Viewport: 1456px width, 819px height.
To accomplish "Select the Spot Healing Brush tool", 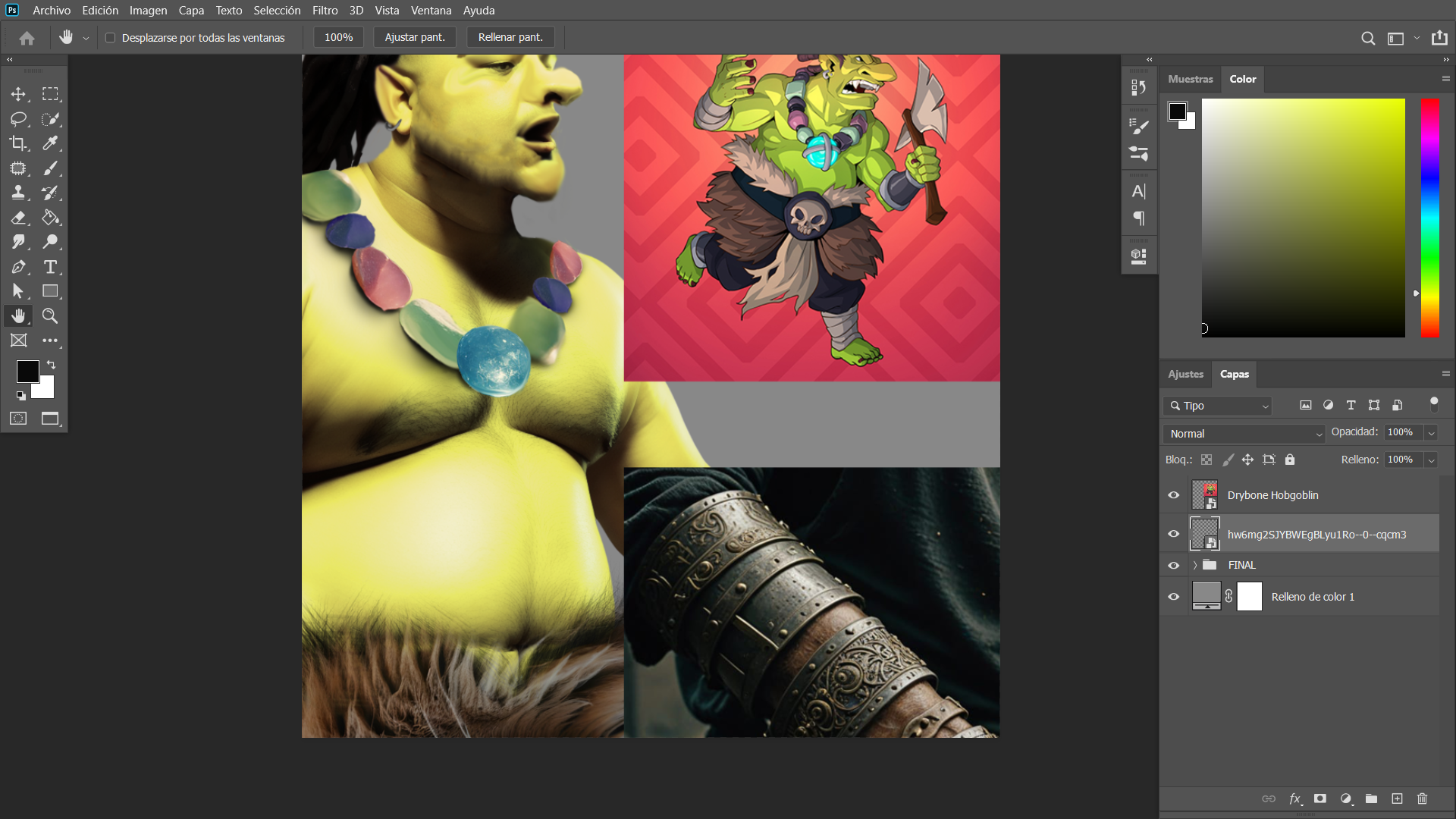I will 18,168.
